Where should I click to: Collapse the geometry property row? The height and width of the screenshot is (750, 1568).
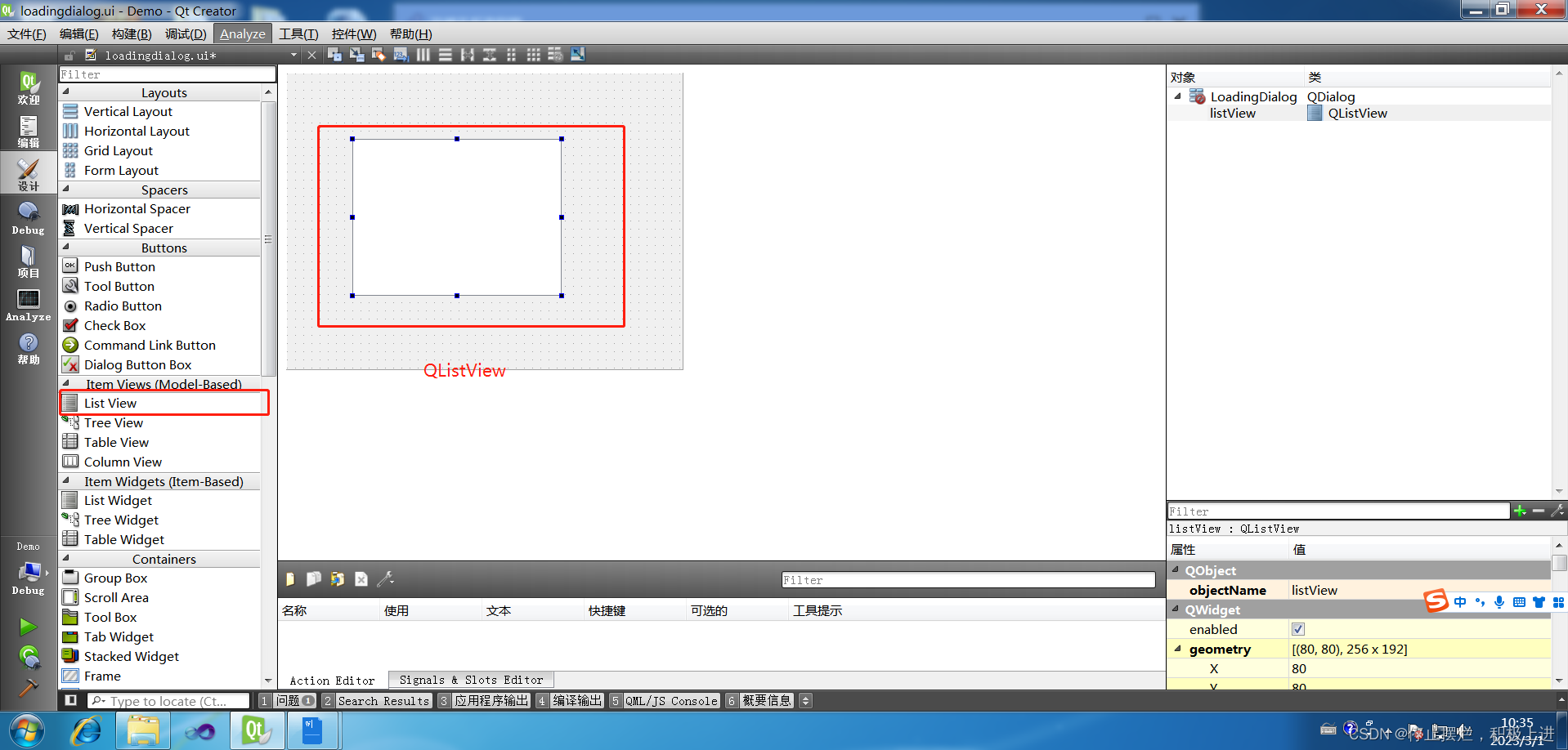pyautogui.click(x=1178, y=649)
